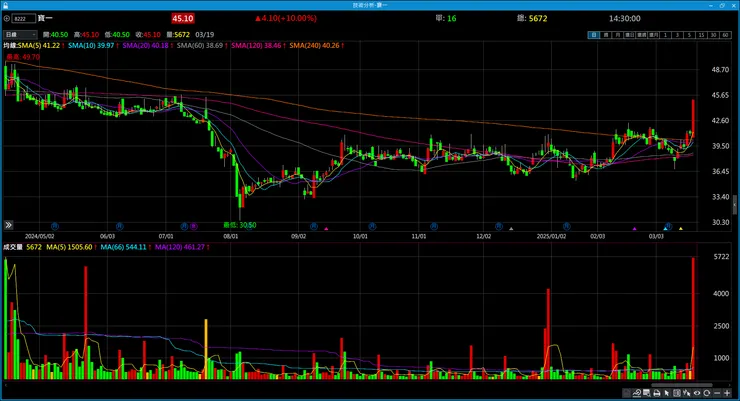
Task: Click the 總 5672 total volume value
Action: coord(532,18)
